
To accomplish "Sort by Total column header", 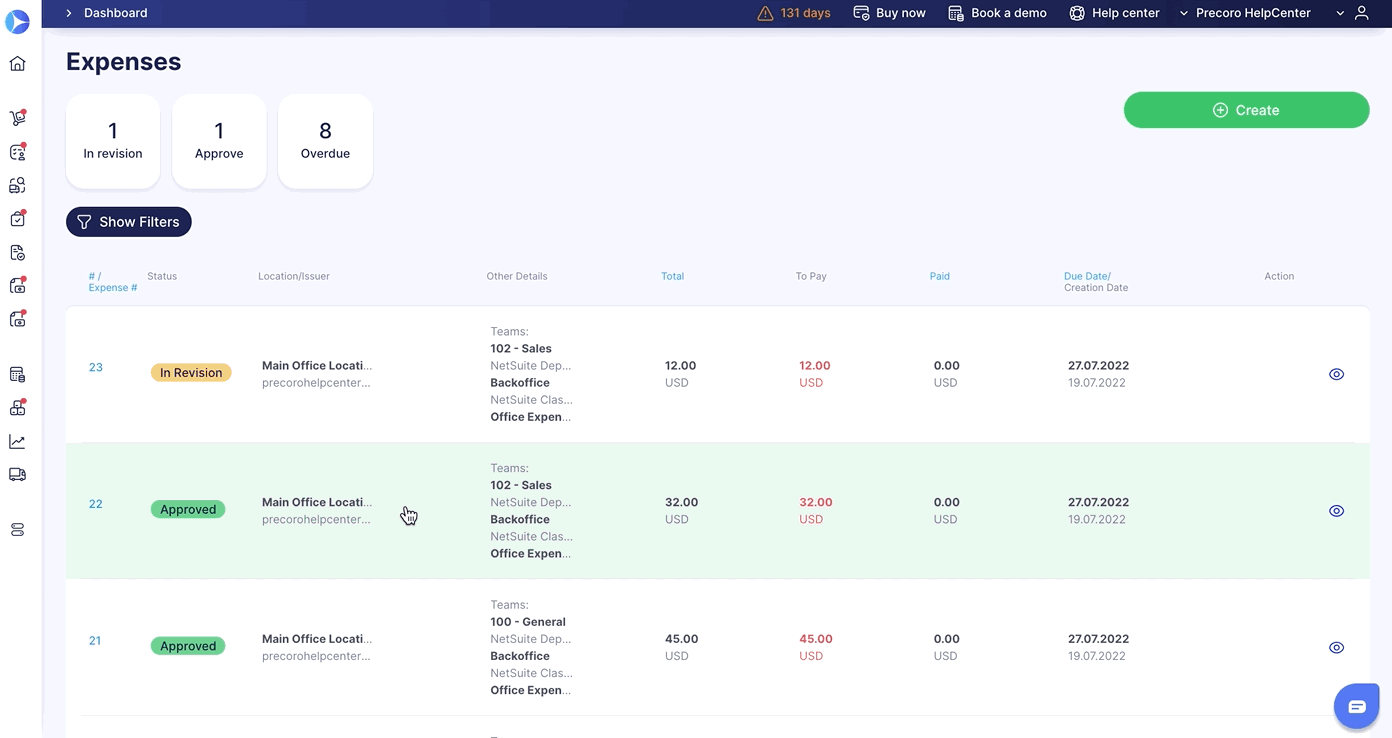I will [673, 276].
